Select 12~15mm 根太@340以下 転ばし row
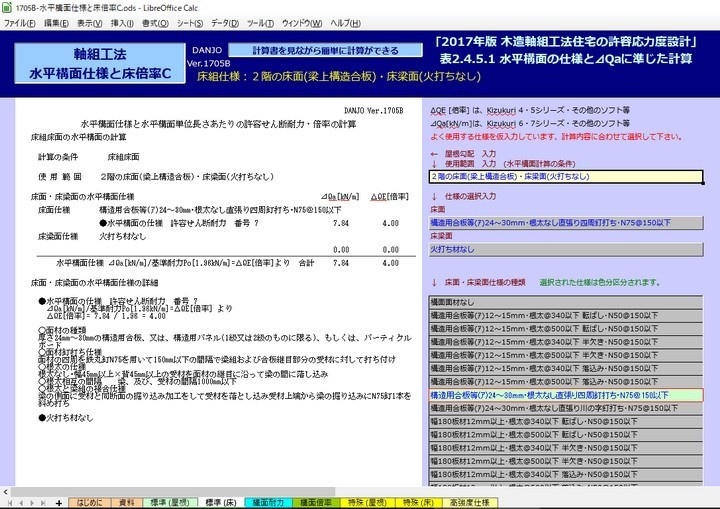 click(x=566, y=316)
